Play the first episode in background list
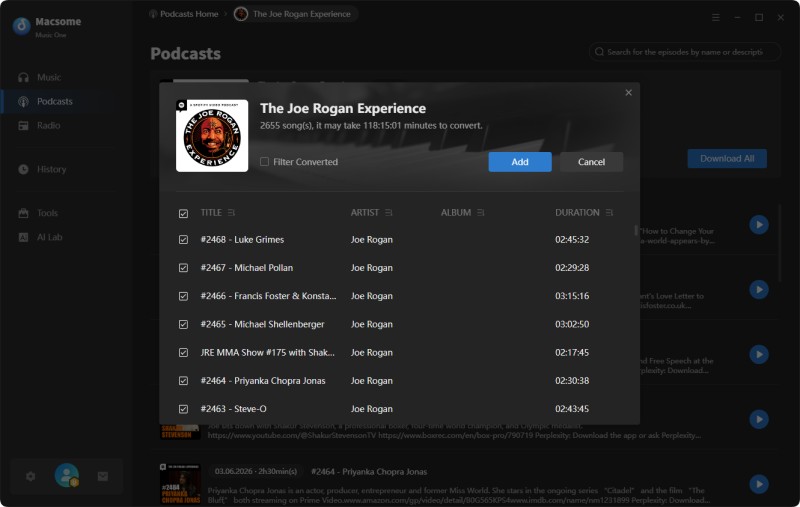Viewport: 800px width, 507px height. point(759,224)
